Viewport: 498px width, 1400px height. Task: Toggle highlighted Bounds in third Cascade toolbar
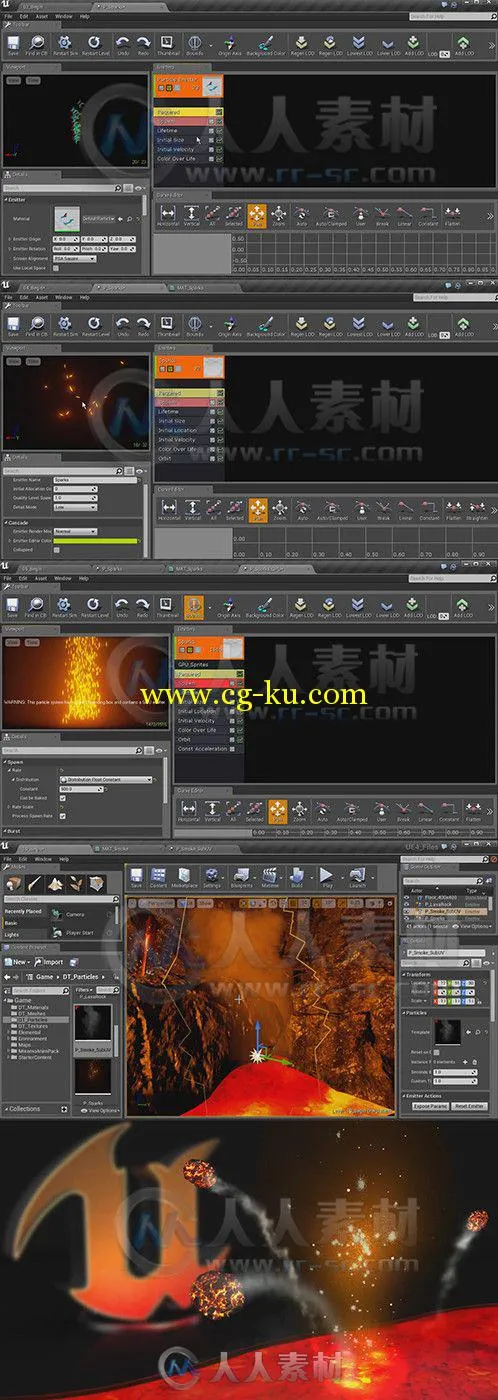(194, 607)
